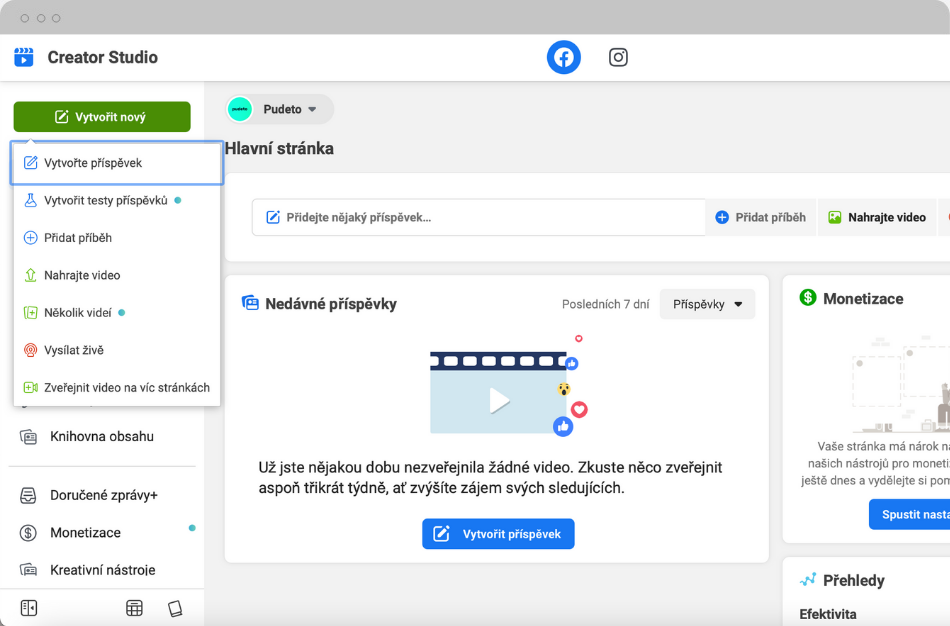Switch to Instagram platform icon
This screenshot has width=950, height=626.
tap(618, 57)
